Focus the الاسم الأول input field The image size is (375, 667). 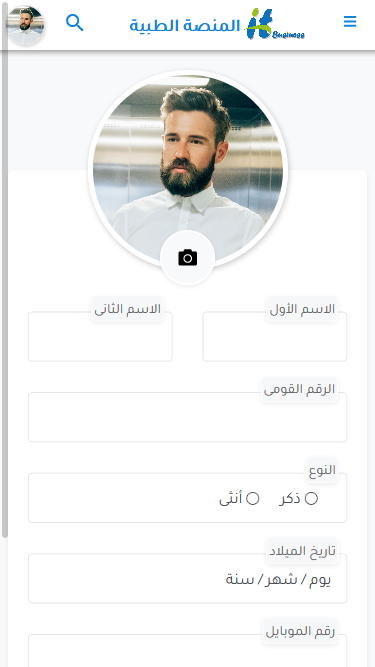click(x=275, y=336)
